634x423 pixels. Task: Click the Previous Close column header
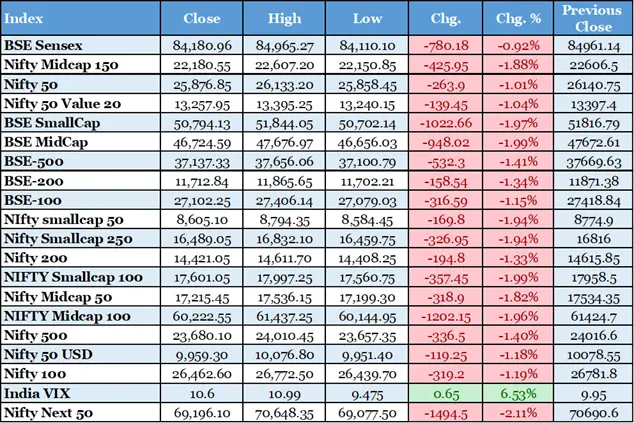coord(591,18)
